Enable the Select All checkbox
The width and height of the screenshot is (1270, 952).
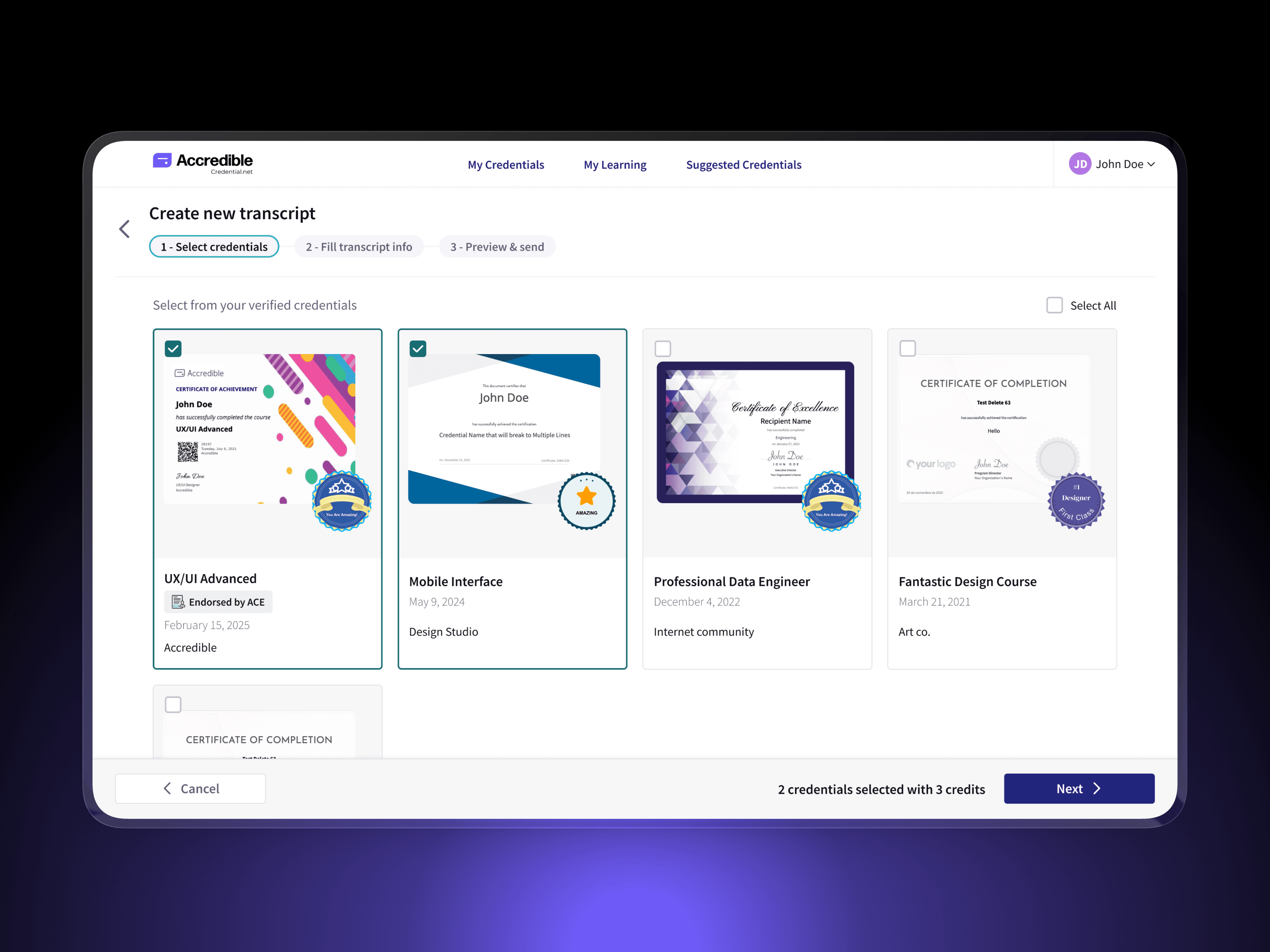[x=1054, y=305]
